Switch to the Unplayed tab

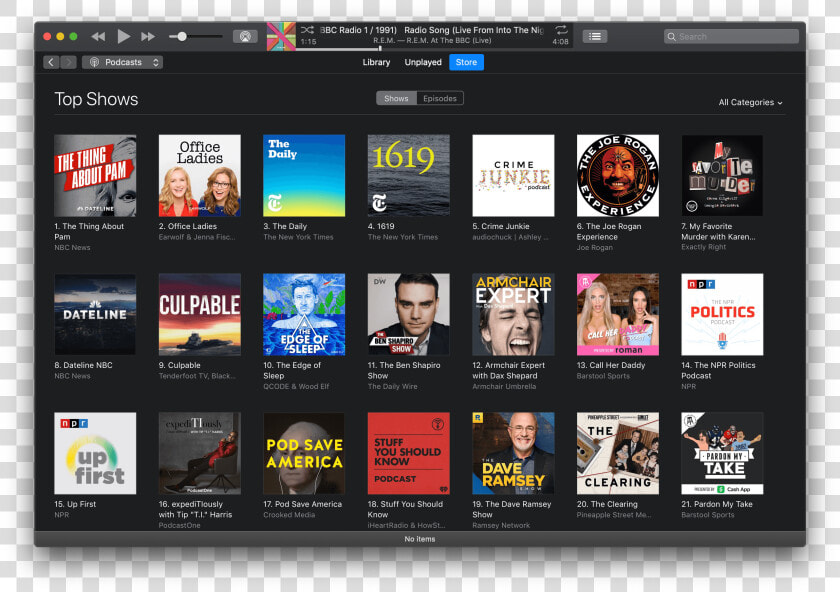coord(423,62)
